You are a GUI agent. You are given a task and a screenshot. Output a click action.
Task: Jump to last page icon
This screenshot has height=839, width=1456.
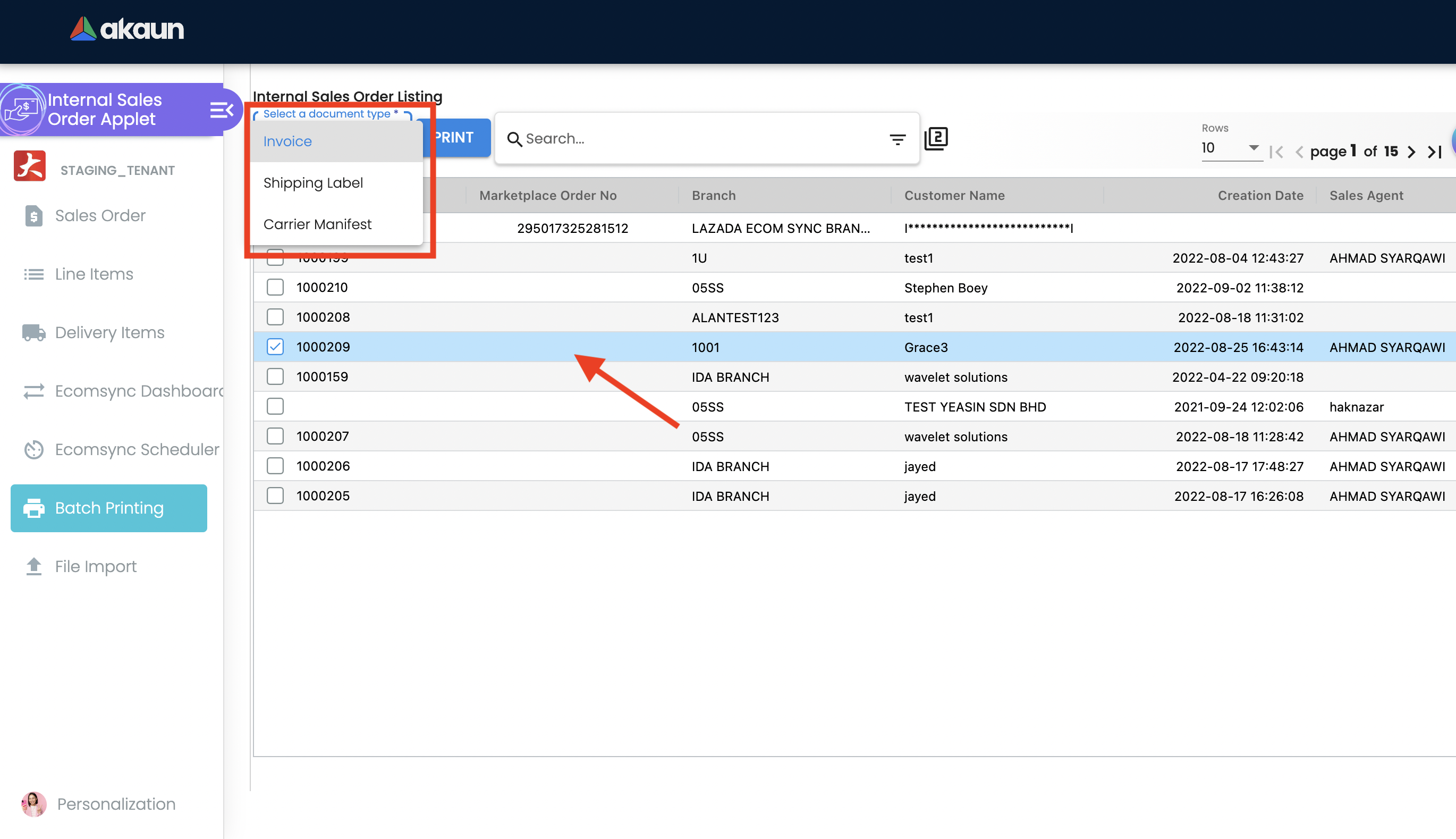pos(1434,152)
